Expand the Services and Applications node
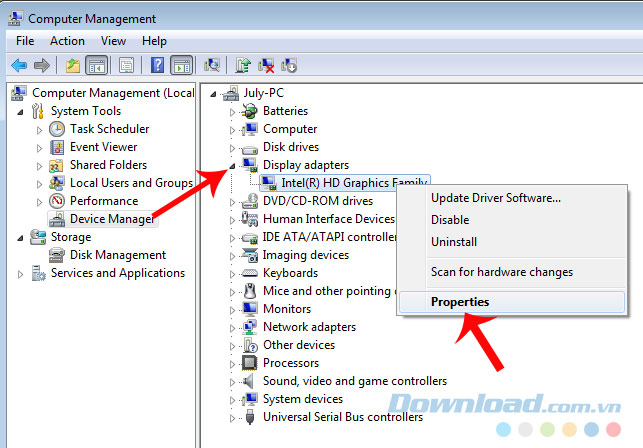 tap(20, 274)
